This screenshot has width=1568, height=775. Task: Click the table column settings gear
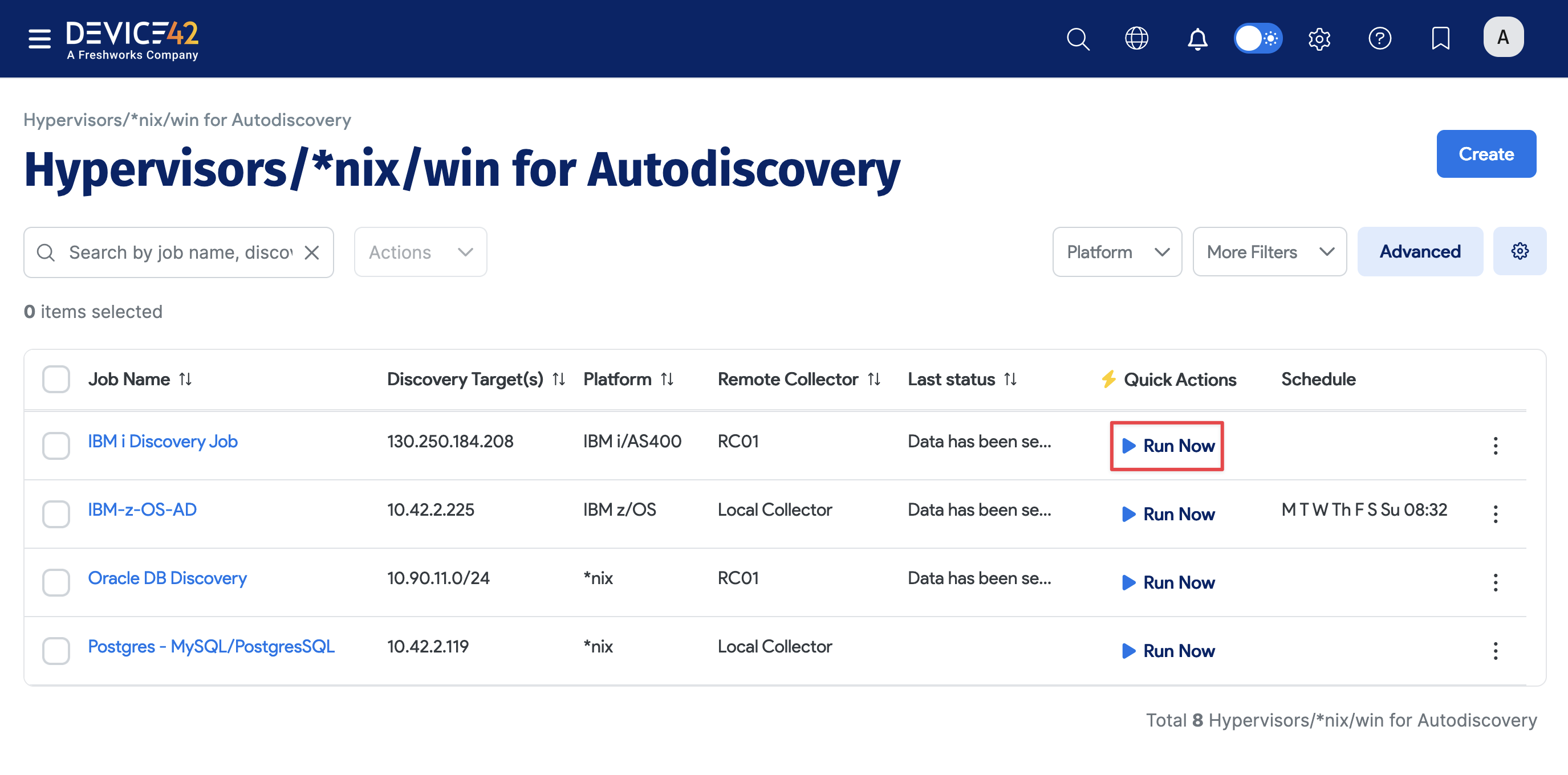[1520, 251]
